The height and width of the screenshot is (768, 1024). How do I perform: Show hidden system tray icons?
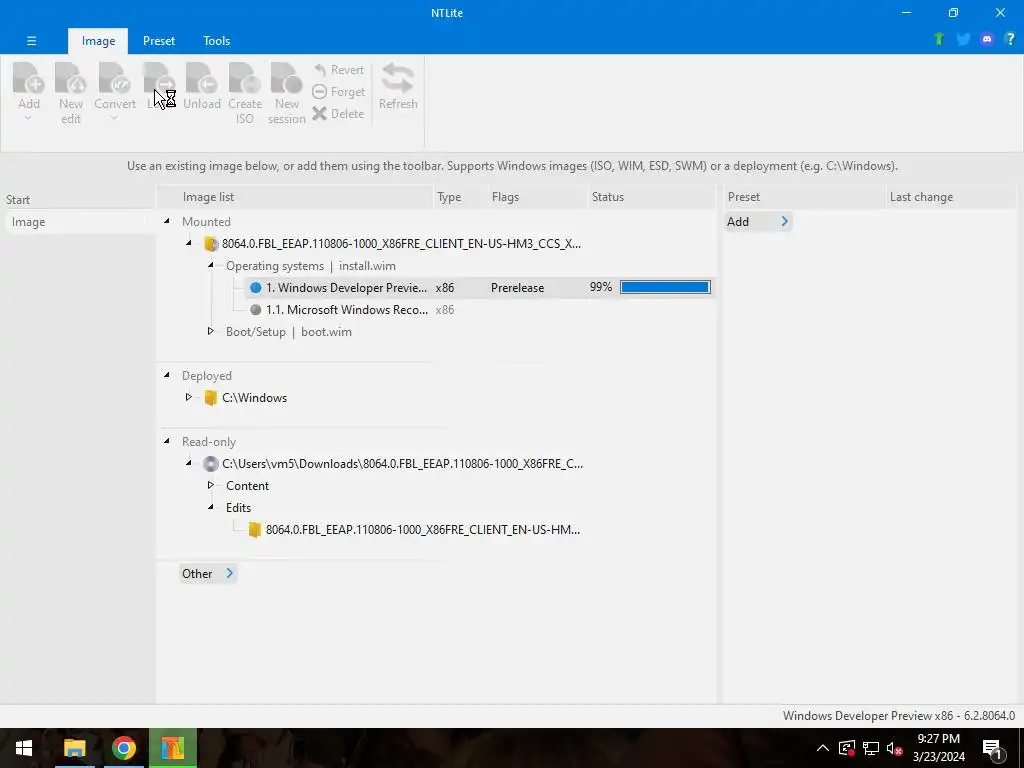pyautogui.click(x=823, y=748)
